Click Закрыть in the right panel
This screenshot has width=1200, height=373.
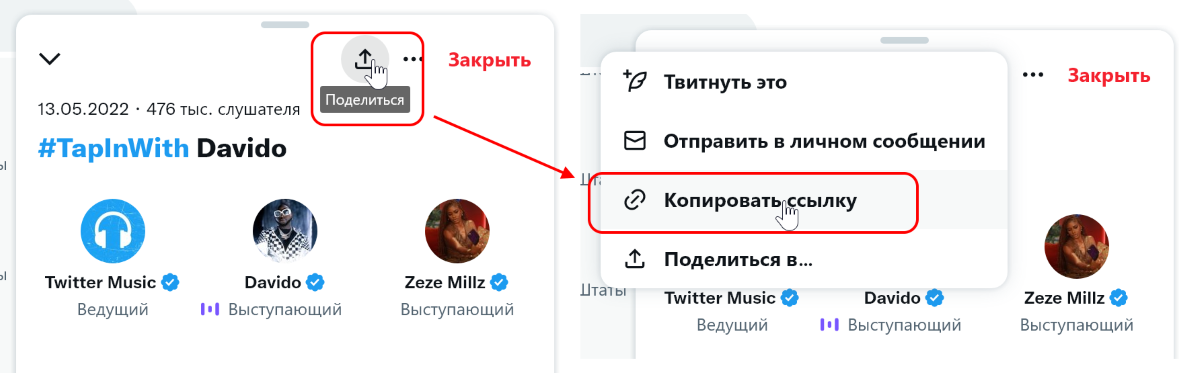[1109, 75]
